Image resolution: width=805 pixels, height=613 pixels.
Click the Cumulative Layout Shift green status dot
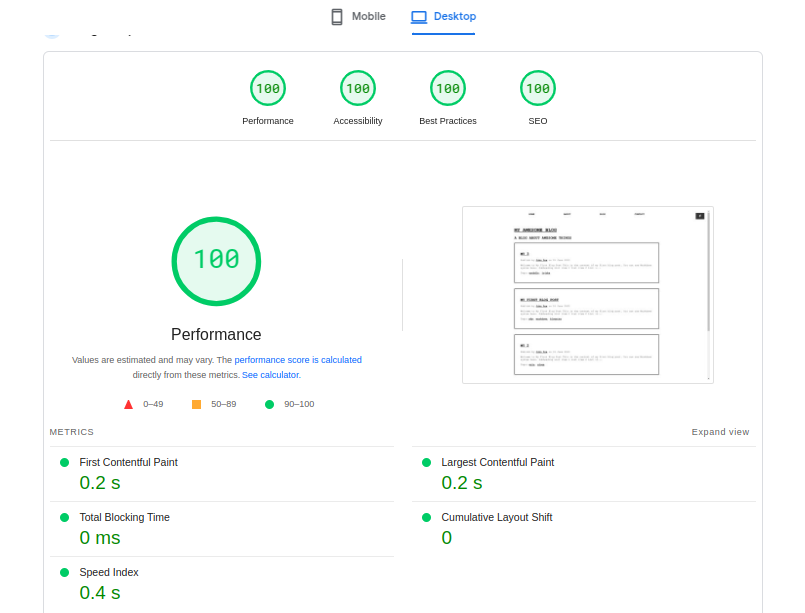(426, 518)
